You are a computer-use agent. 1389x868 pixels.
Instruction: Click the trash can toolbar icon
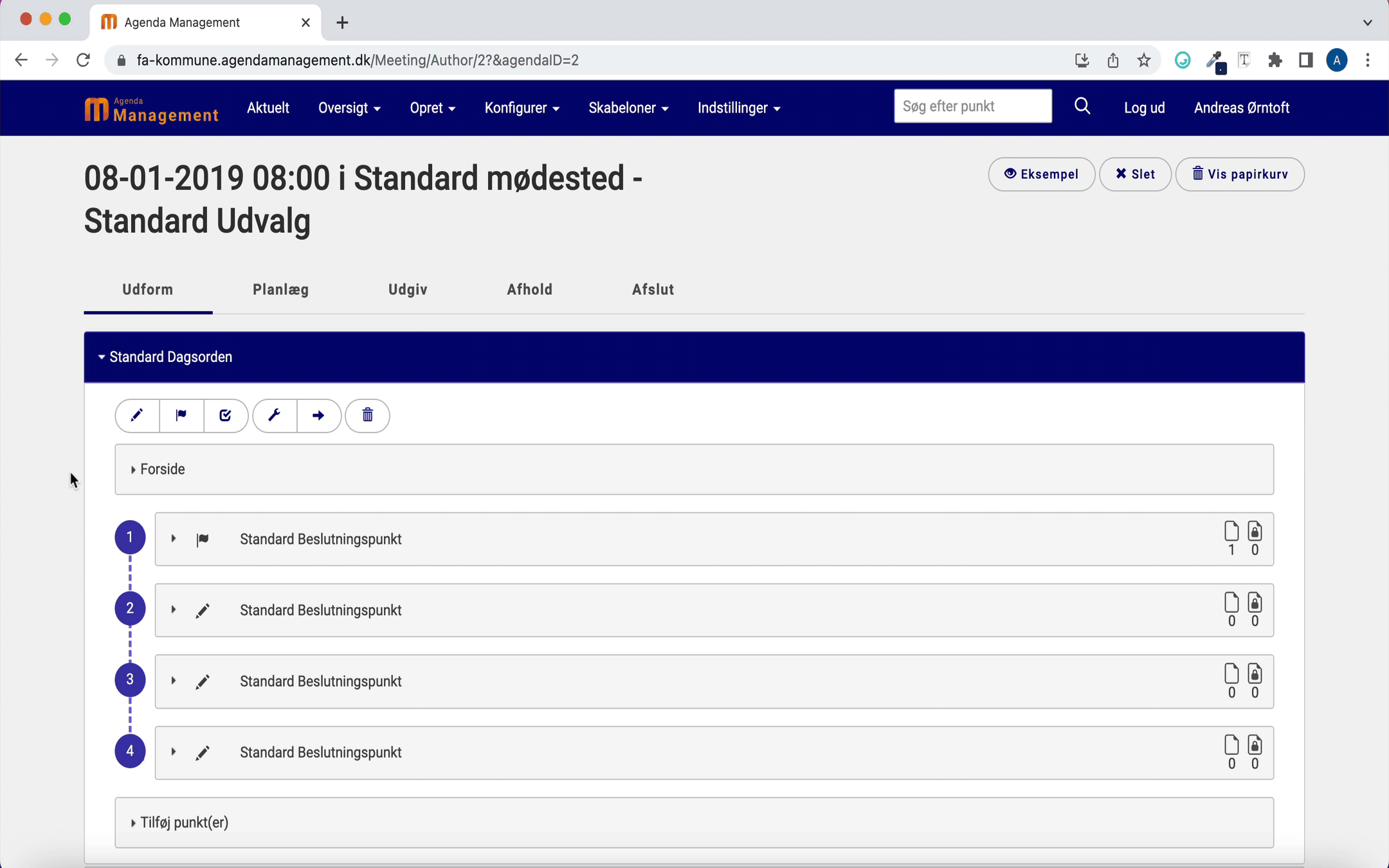pyautogui.click(x=367, y=415)
